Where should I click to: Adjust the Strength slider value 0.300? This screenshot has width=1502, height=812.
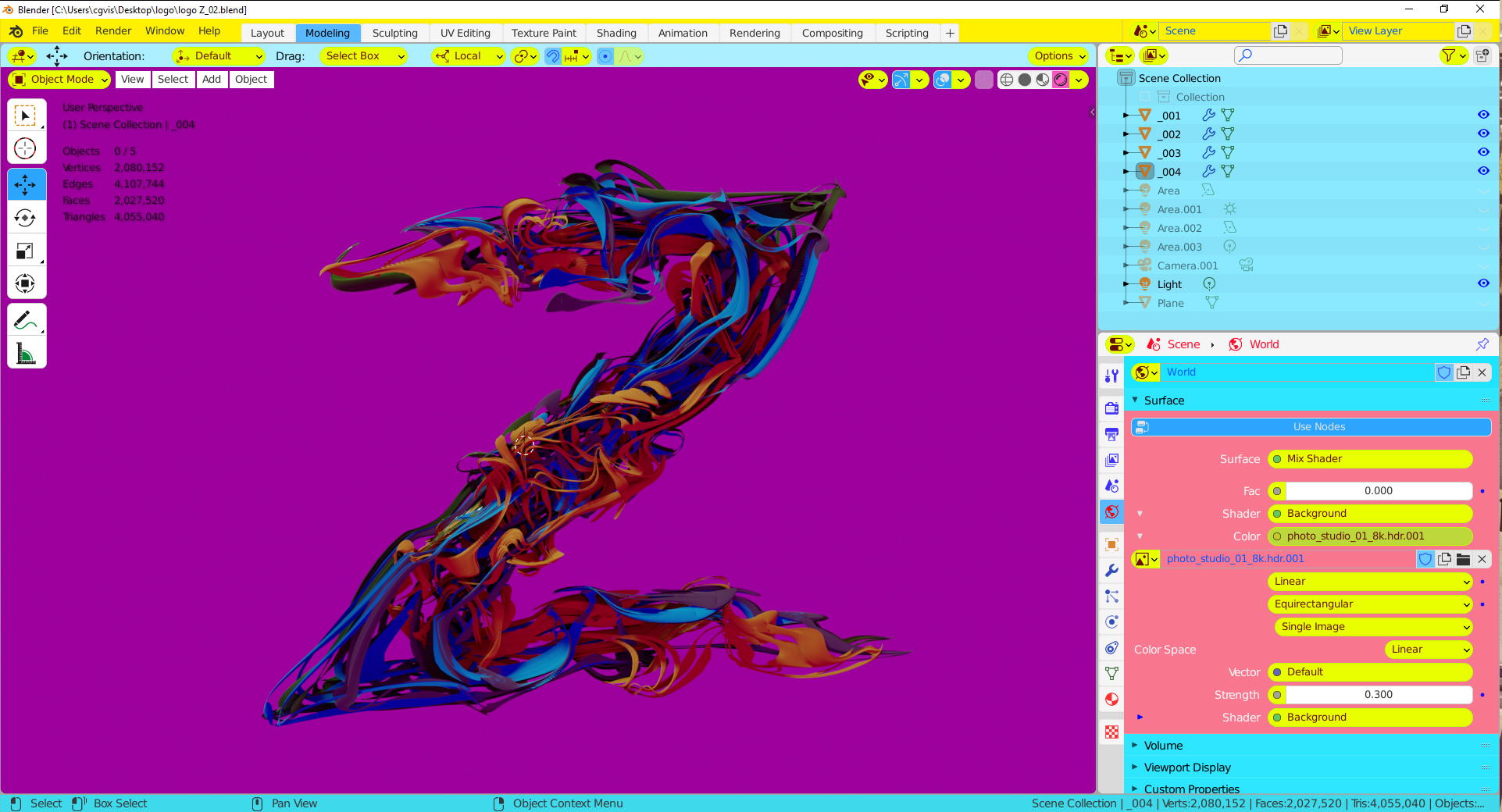(1378, 695)
